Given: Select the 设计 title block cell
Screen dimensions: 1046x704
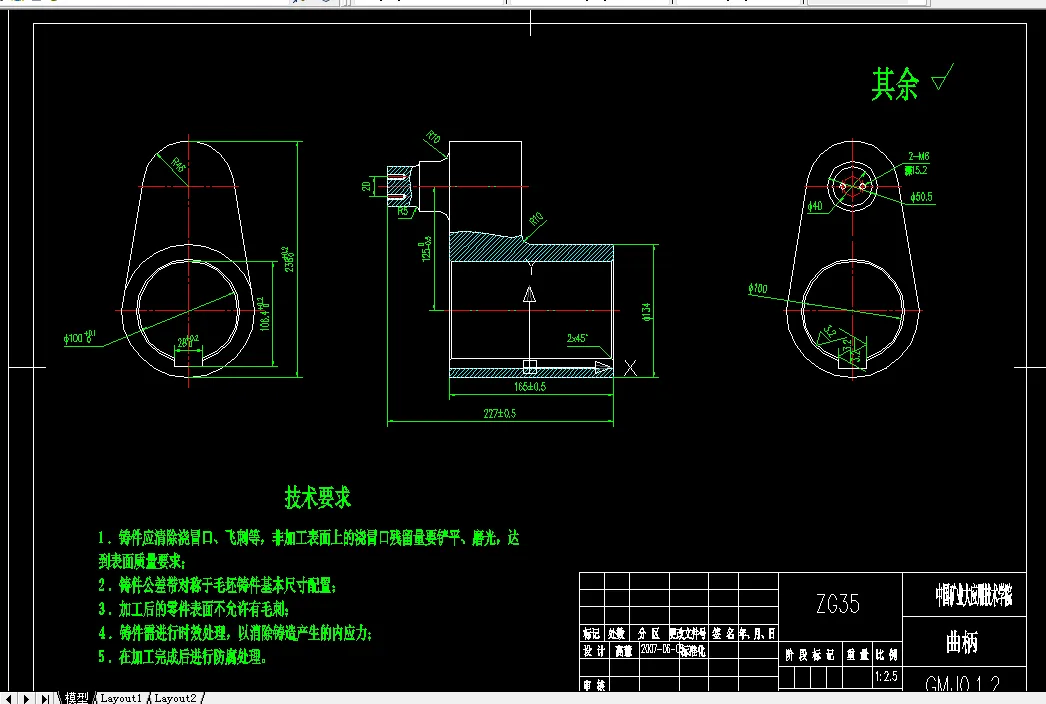Looking at the screenshot, I should coord(592,651).
